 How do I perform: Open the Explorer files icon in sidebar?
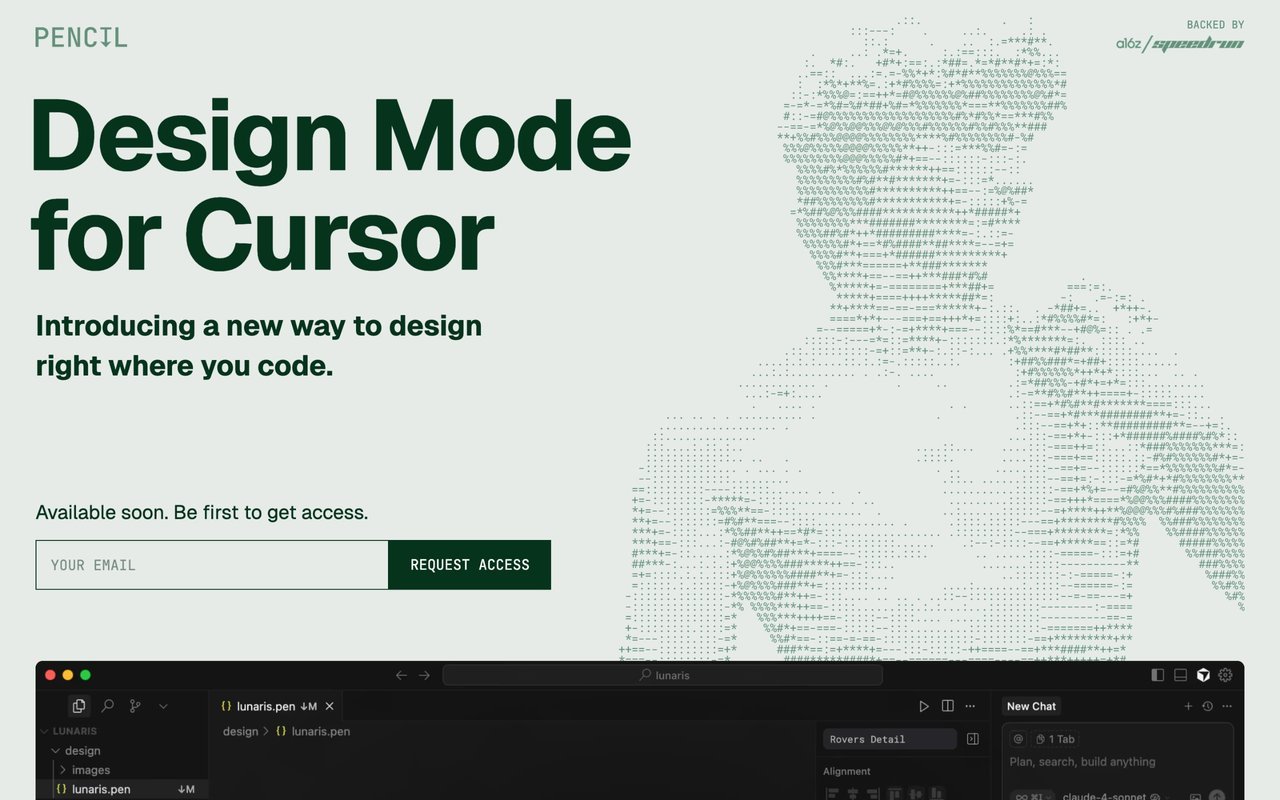tap(79, 706)
